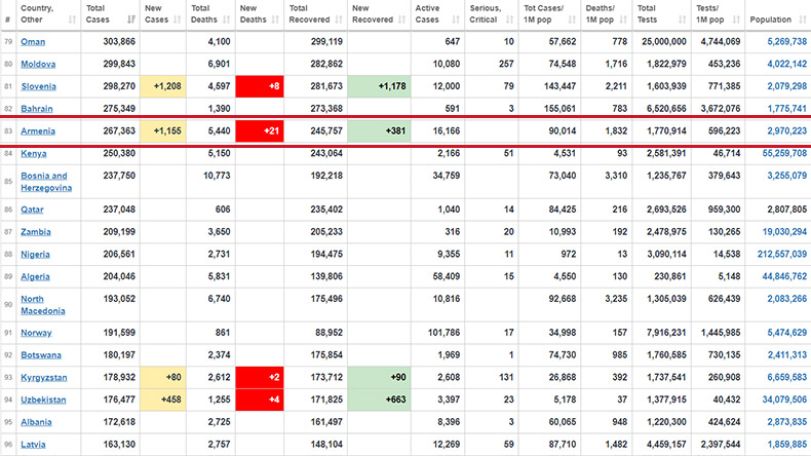Open the Bahrain country link
The image size is (811, 456).
37,109
